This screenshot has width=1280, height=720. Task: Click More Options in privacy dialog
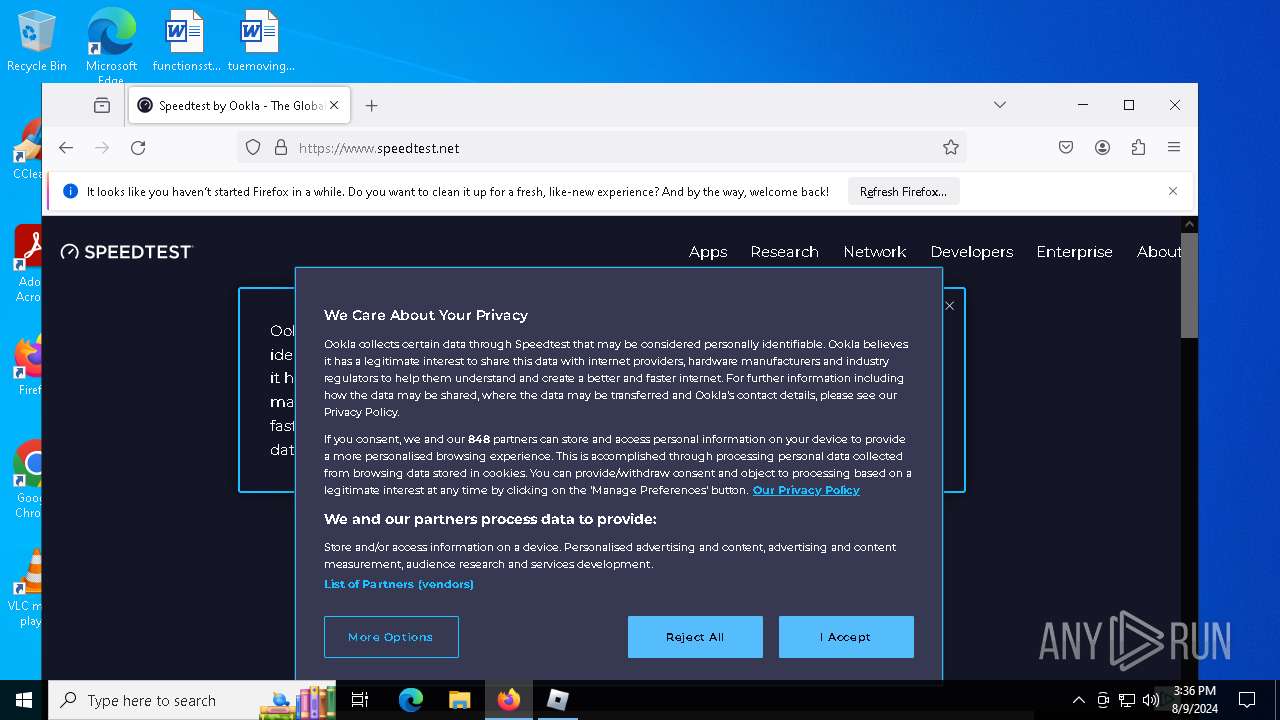pyautogui.click(x=391, y=637)
